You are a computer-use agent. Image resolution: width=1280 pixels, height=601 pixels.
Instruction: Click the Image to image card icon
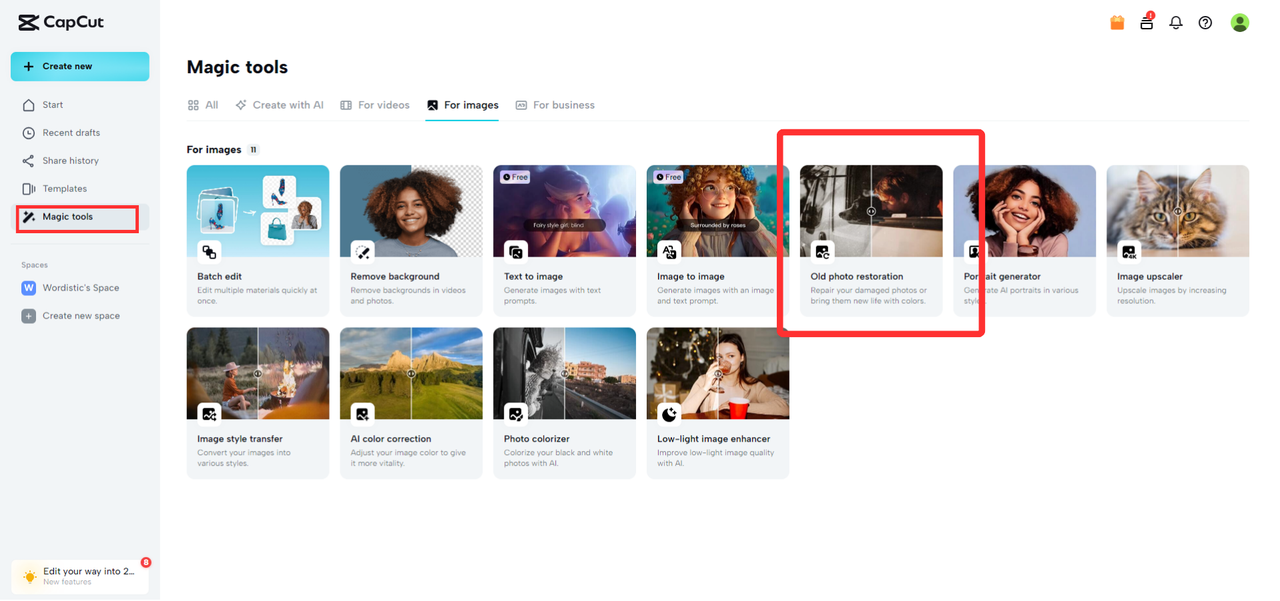pyautogui.click(x=669, y=251)
